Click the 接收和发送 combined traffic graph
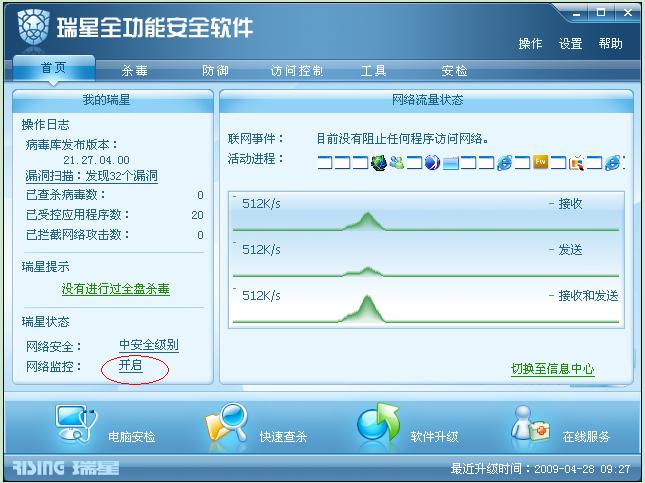 [x=426, y=306]
